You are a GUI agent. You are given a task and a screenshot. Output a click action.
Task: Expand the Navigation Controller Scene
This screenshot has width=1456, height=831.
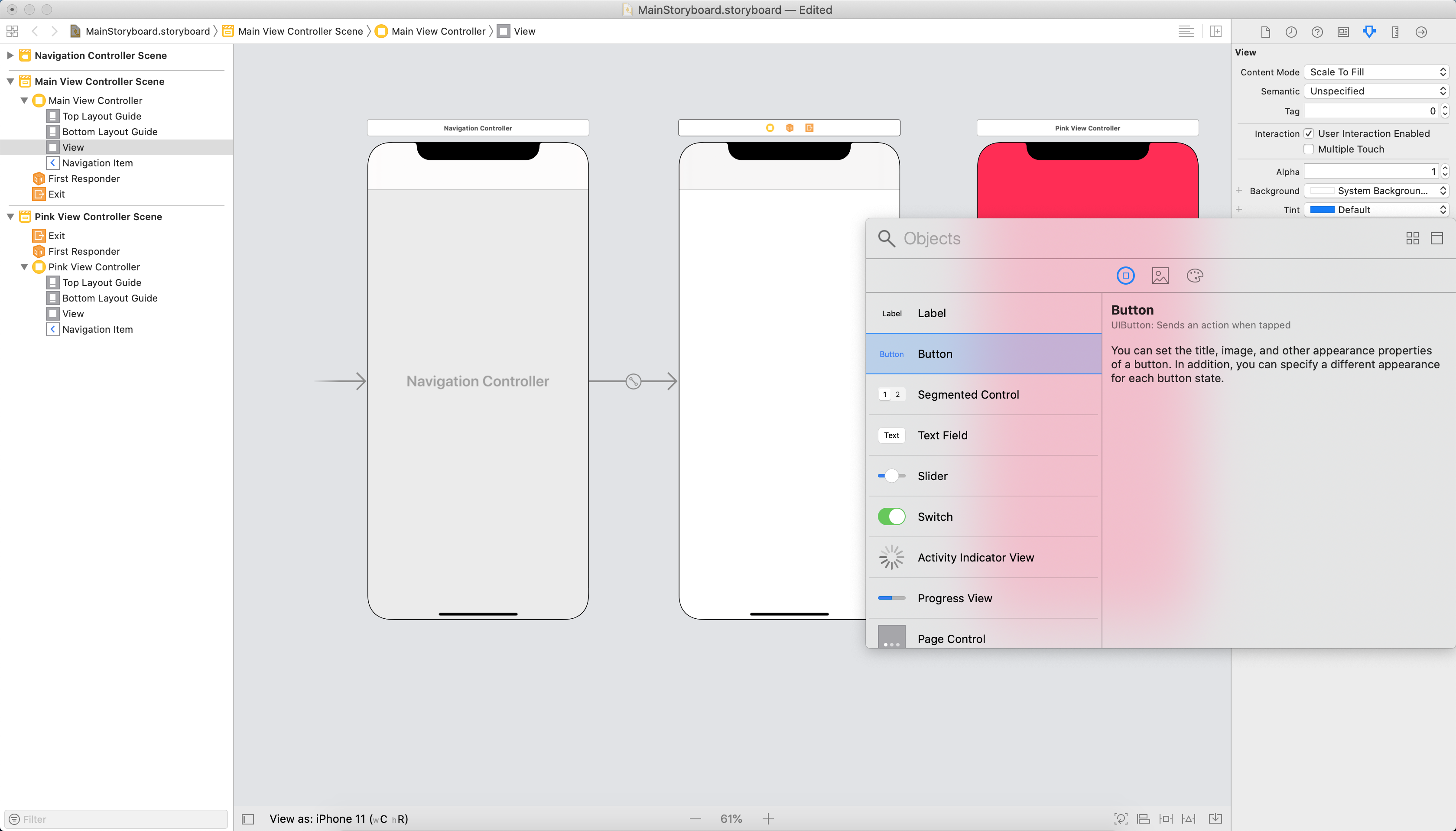pyautogui.click(x=10, y=55)
